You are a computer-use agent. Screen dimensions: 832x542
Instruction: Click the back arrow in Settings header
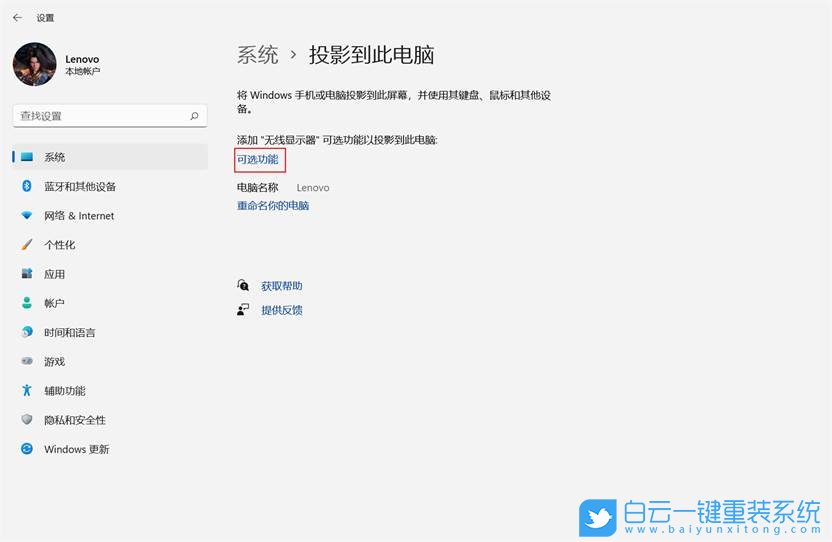tap(18, 18)
